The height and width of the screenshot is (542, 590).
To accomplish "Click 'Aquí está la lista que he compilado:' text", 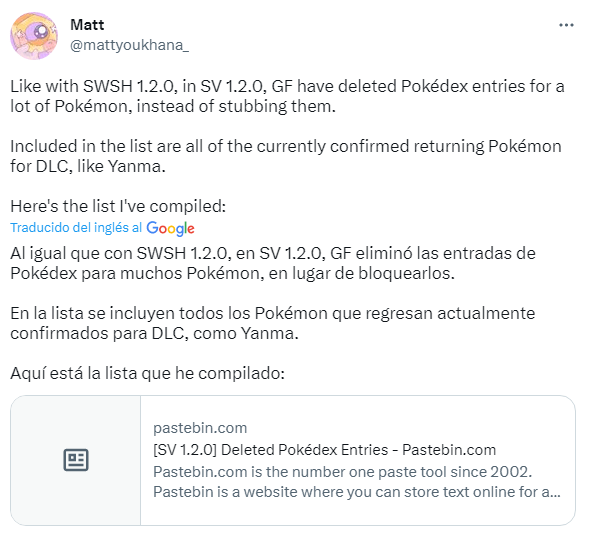I will click(148, 373).
